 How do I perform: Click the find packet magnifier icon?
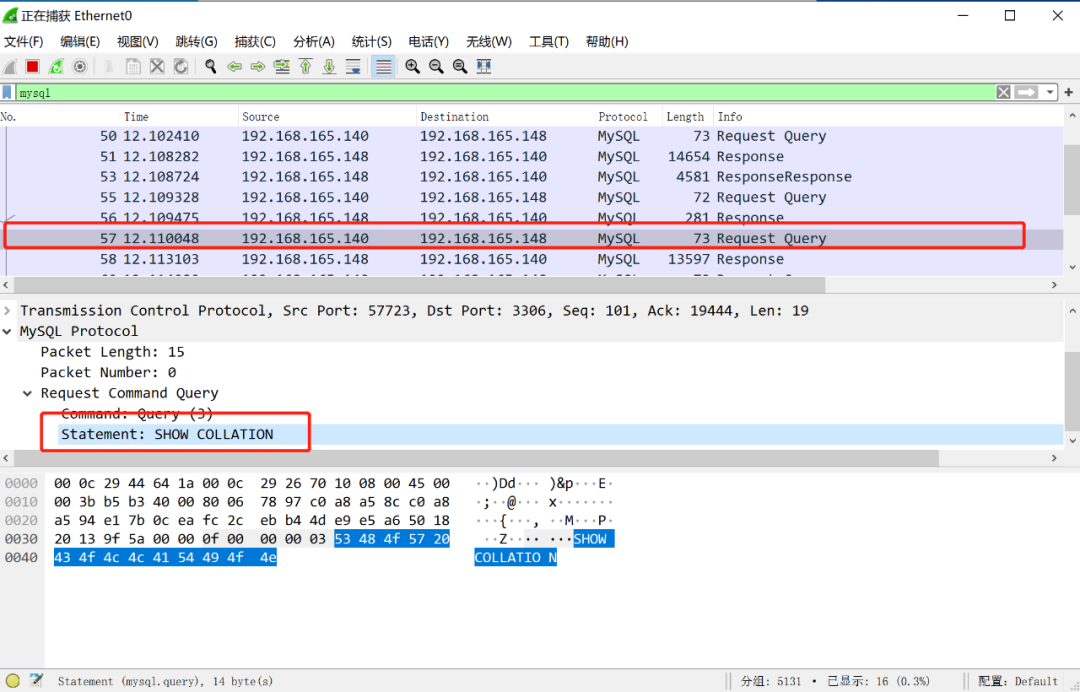pos(210,66)
